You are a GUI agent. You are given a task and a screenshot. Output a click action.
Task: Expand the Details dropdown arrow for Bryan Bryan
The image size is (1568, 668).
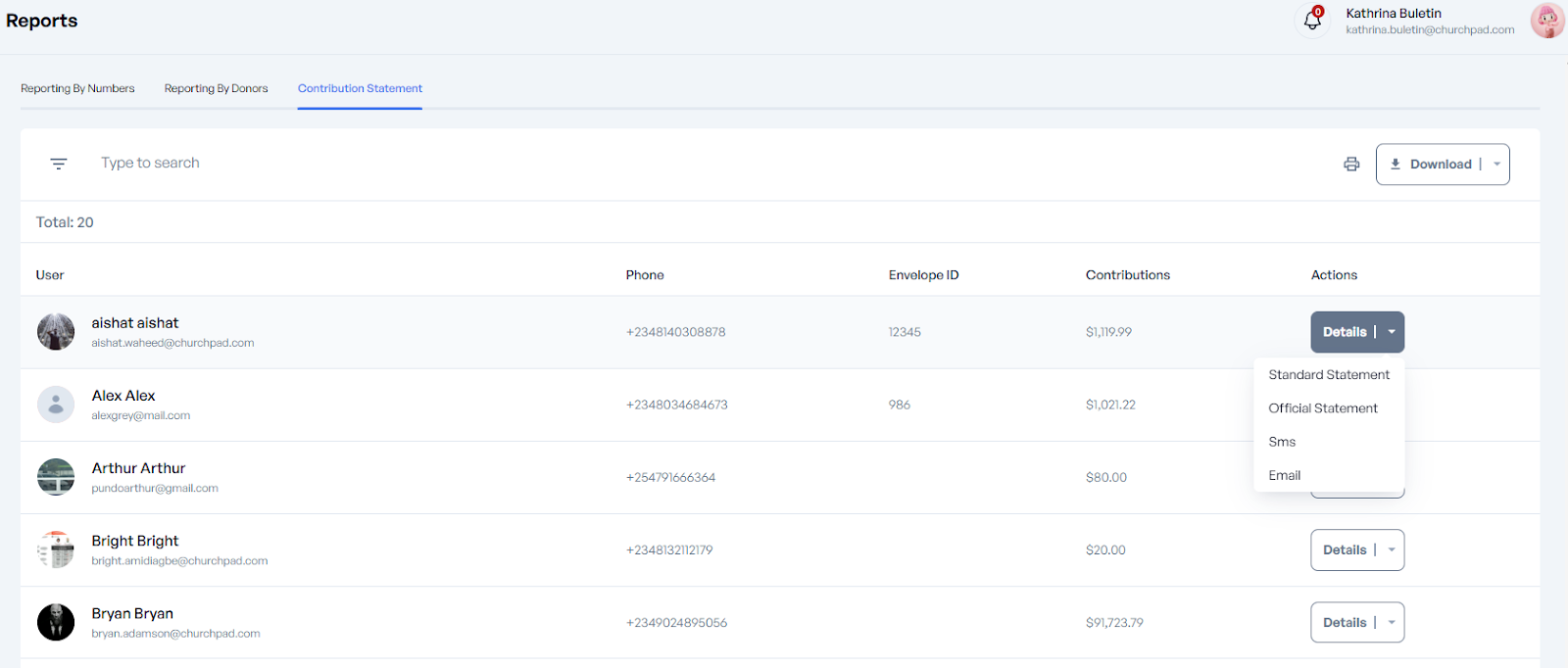point(1392,623)
